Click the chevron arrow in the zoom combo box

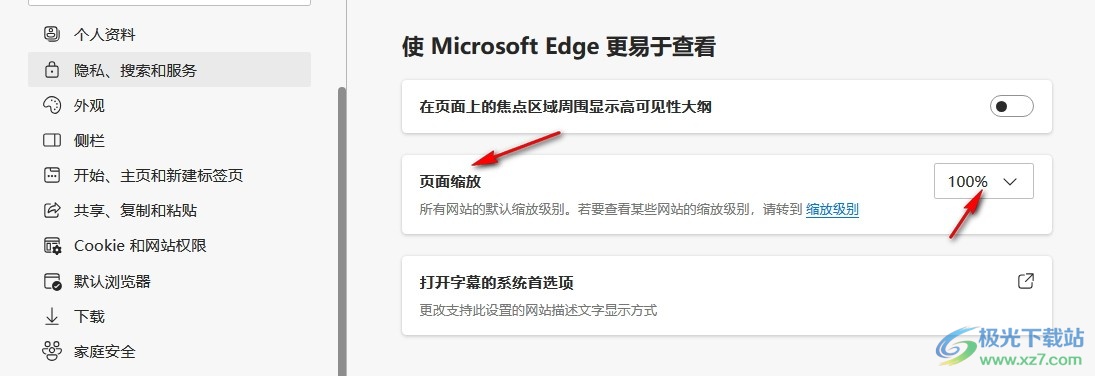1010,182
